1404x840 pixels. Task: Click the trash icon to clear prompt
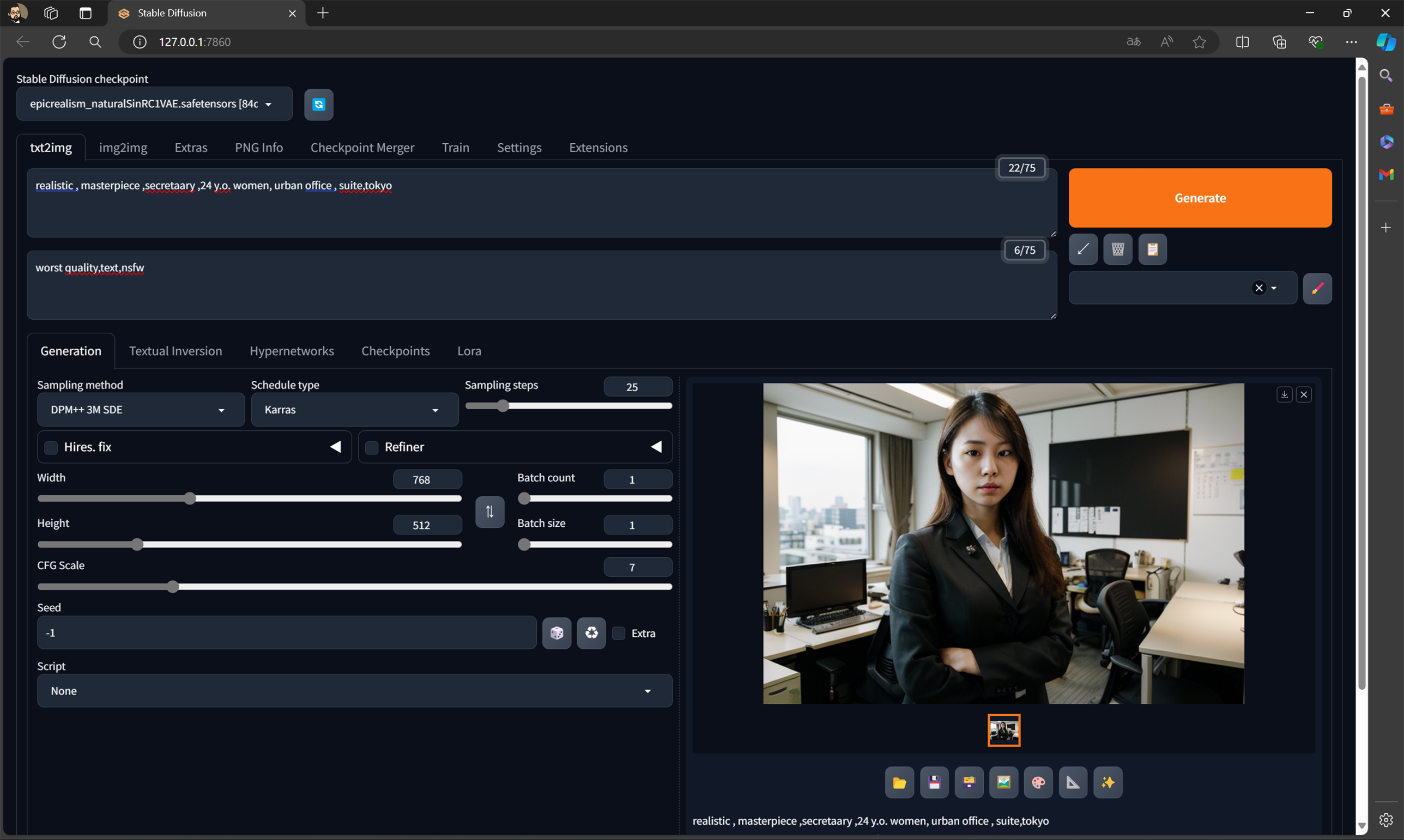tap(1117, 249)
